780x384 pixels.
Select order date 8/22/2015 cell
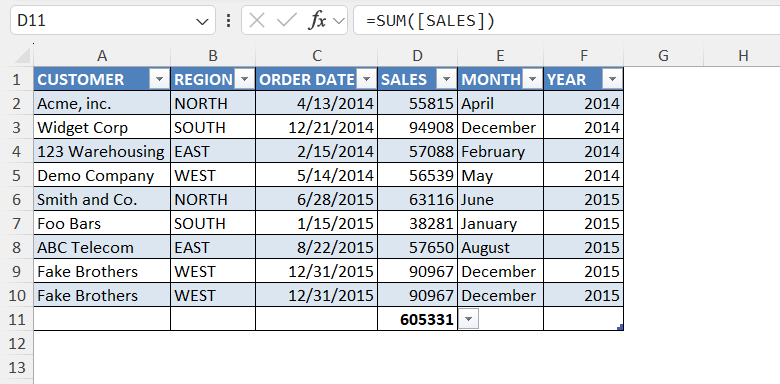317,247
